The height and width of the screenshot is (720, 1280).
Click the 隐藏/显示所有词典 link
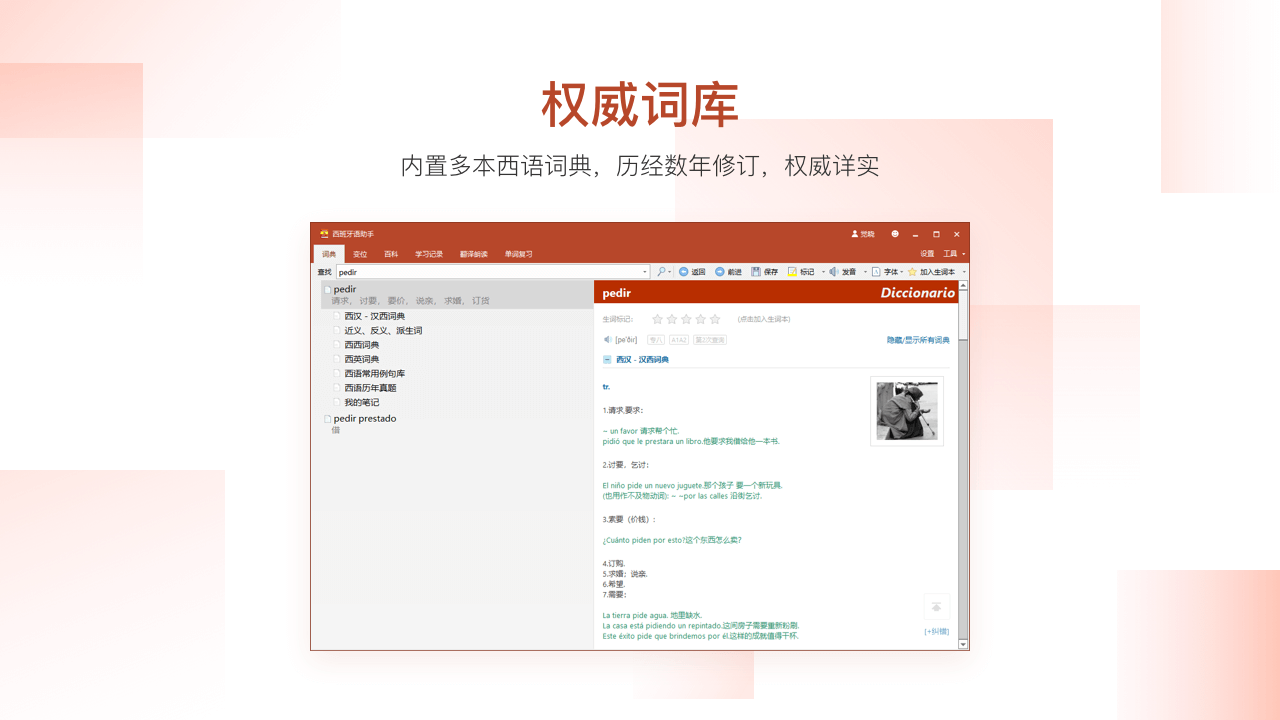click(918, 339)
